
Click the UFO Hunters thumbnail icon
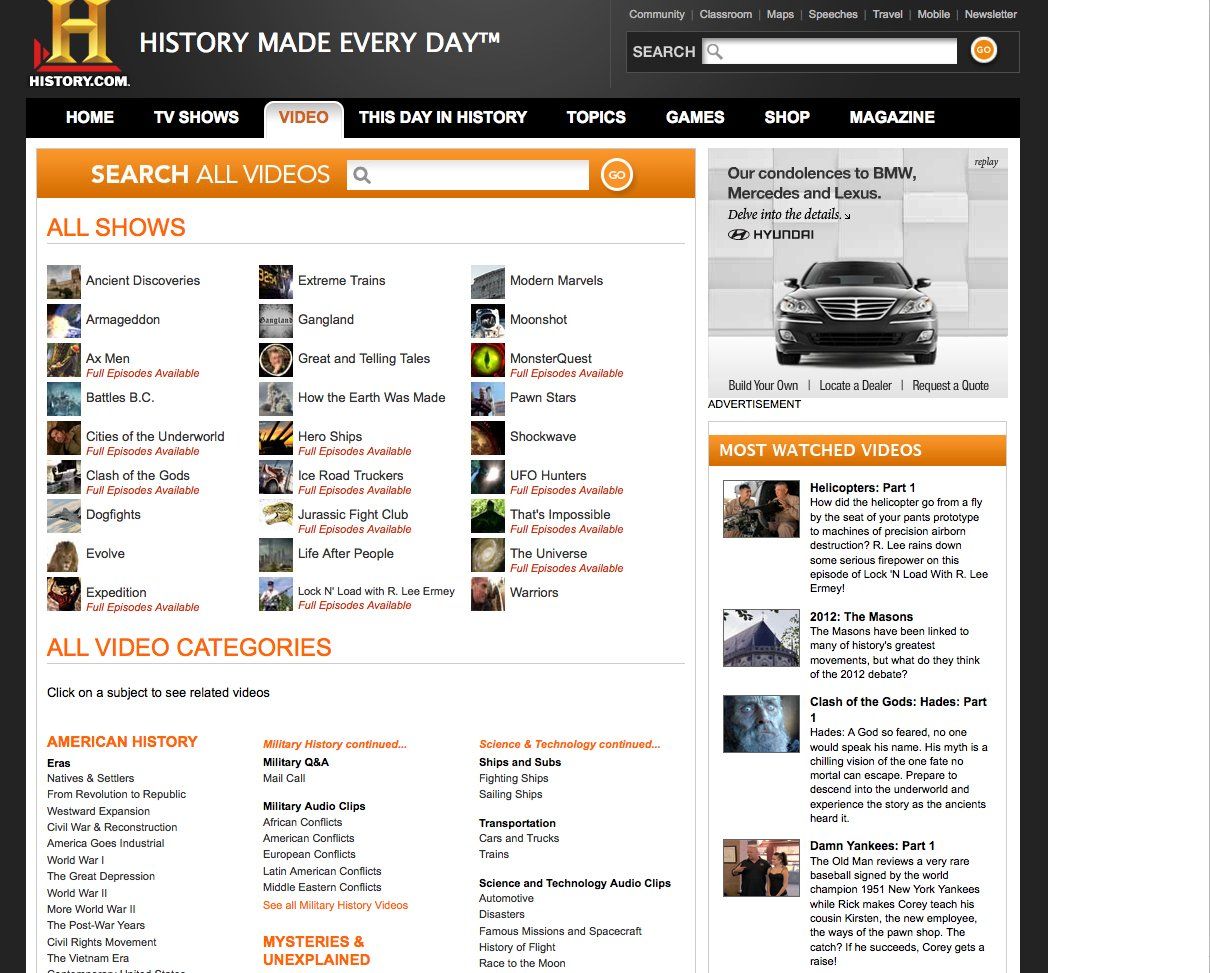tap(488, 477)
